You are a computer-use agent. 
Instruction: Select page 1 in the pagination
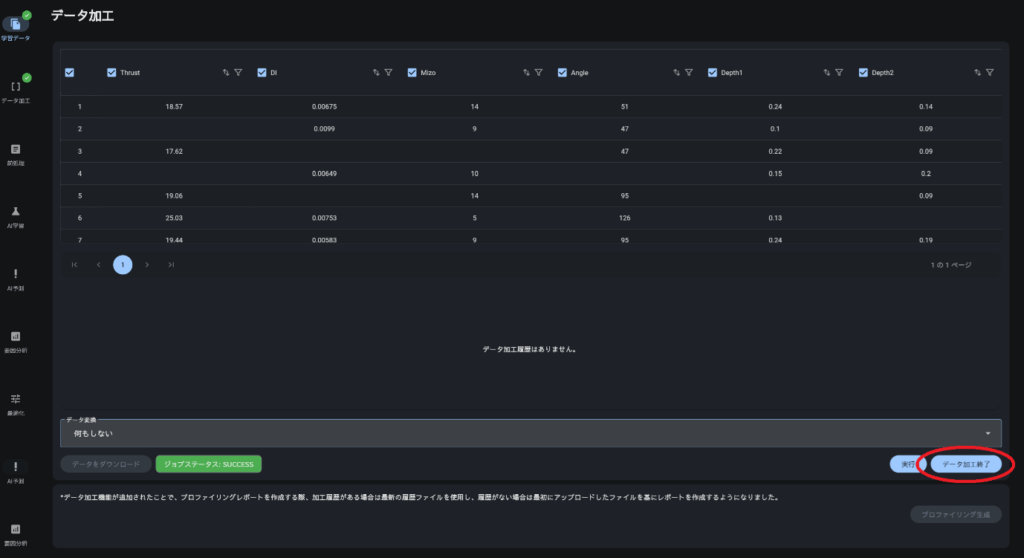[x=122, y=265]
